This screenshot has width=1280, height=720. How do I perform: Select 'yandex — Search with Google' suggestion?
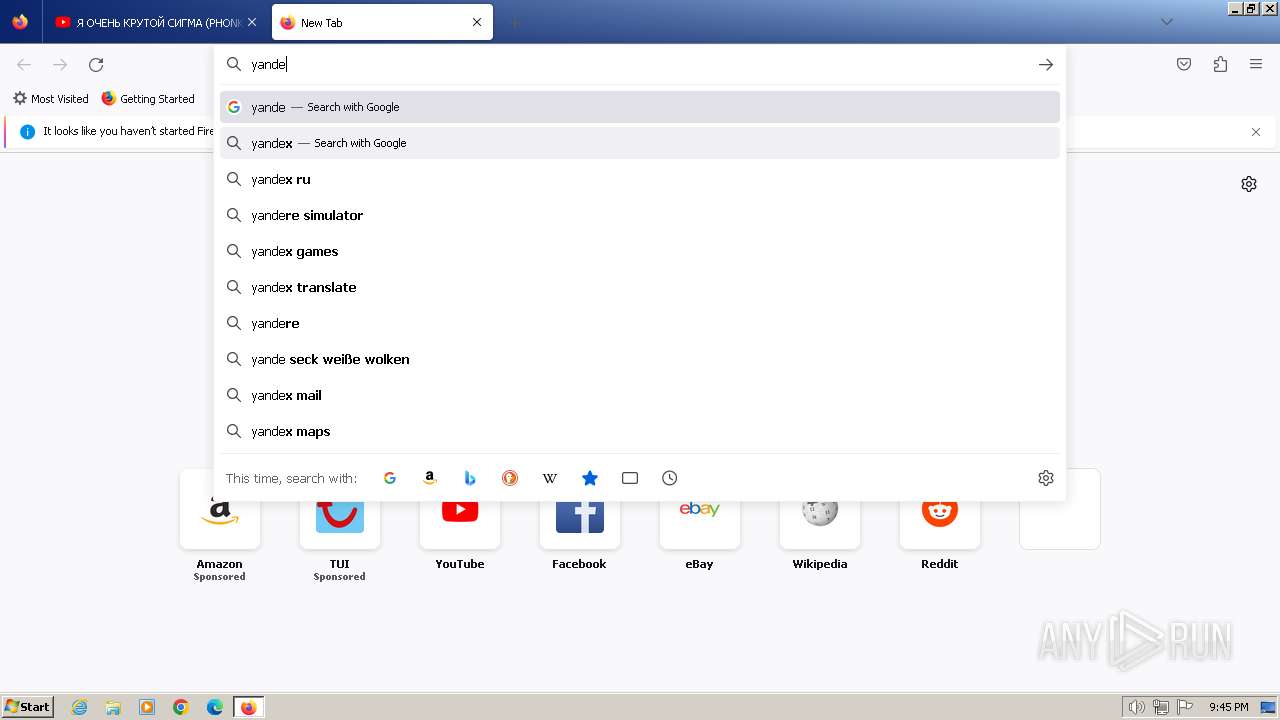[640, 143]
